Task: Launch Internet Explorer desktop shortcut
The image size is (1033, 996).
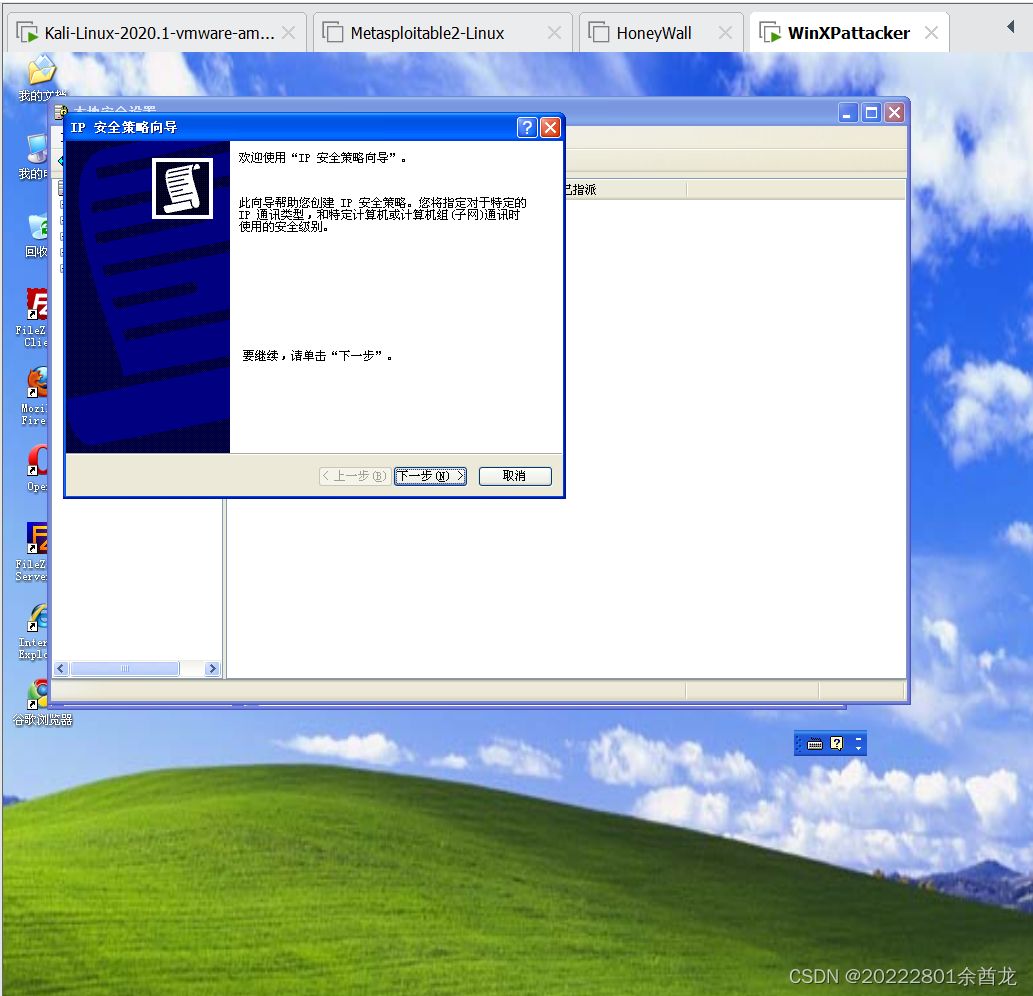Action: 34,631
